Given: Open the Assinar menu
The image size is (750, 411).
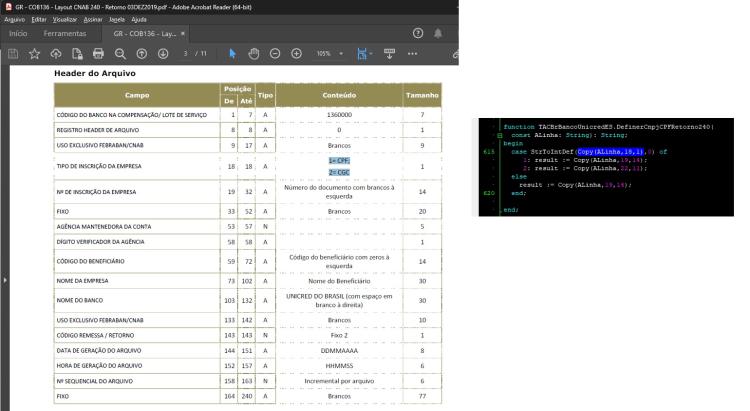Looking at the screenshot, I should pos(93,20).
